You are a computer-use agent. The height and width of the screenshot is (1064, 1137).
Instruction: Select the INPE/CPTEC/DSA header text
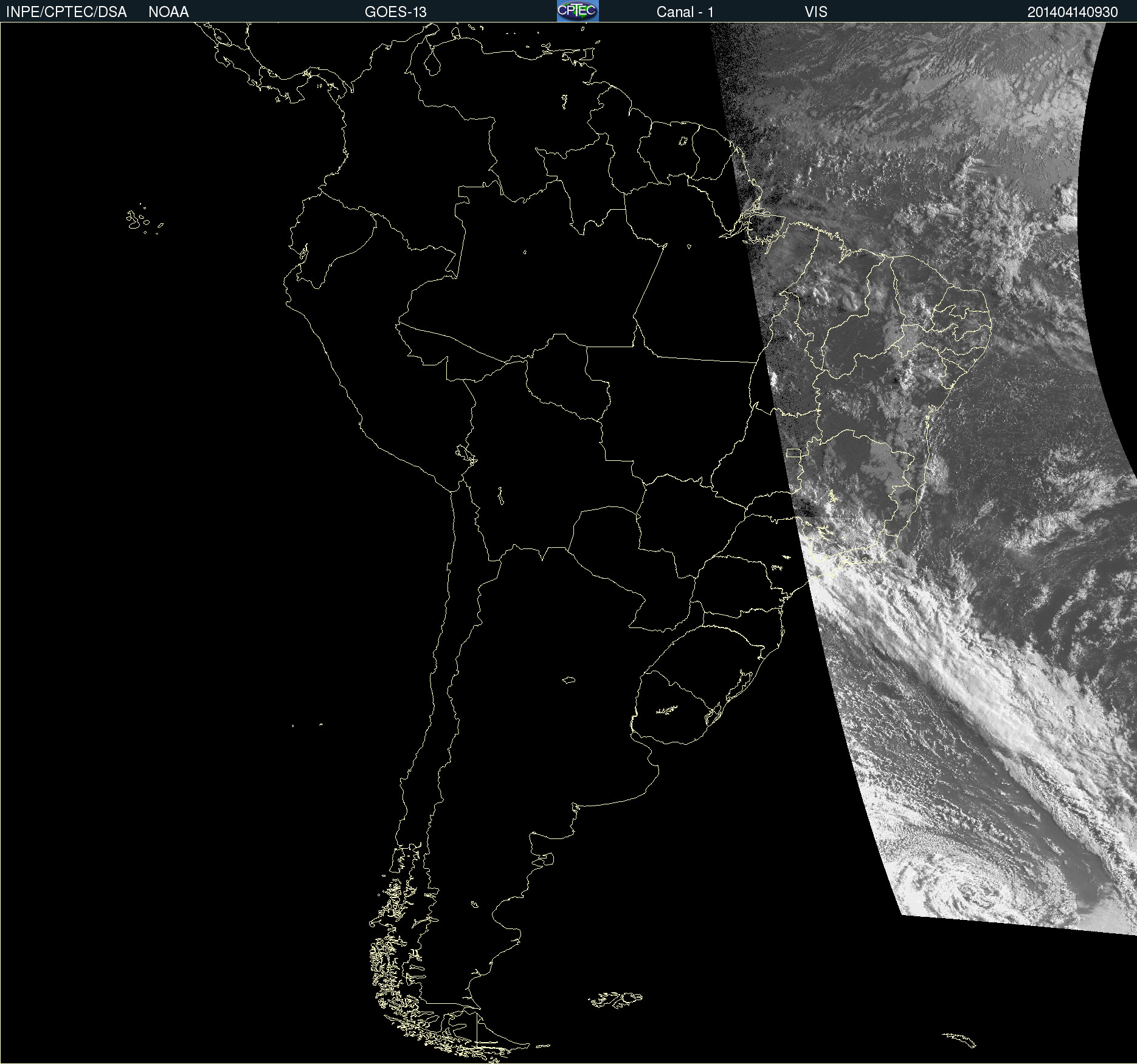click(x=66, y=12)
